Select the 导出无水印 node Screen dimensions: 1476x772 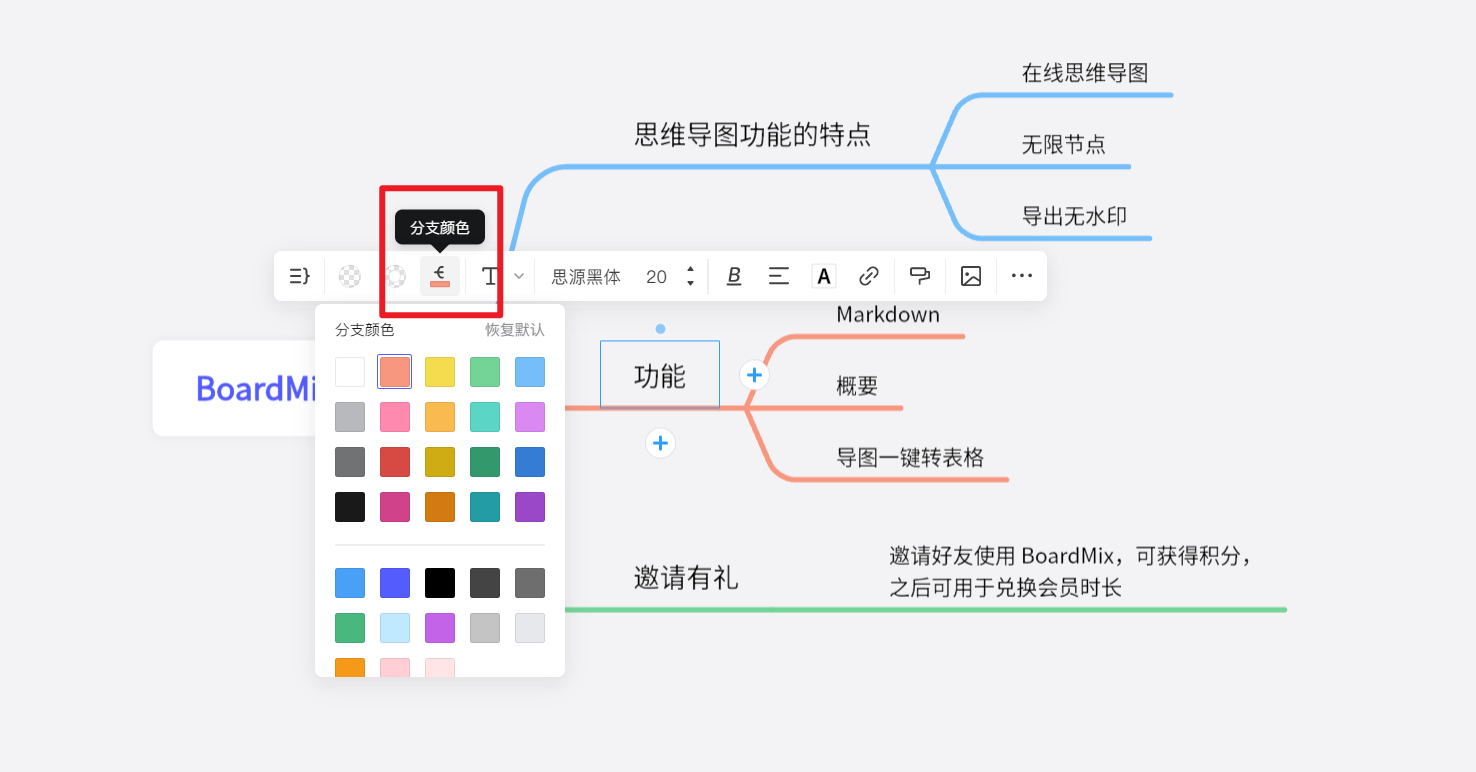click(1075, 216)
